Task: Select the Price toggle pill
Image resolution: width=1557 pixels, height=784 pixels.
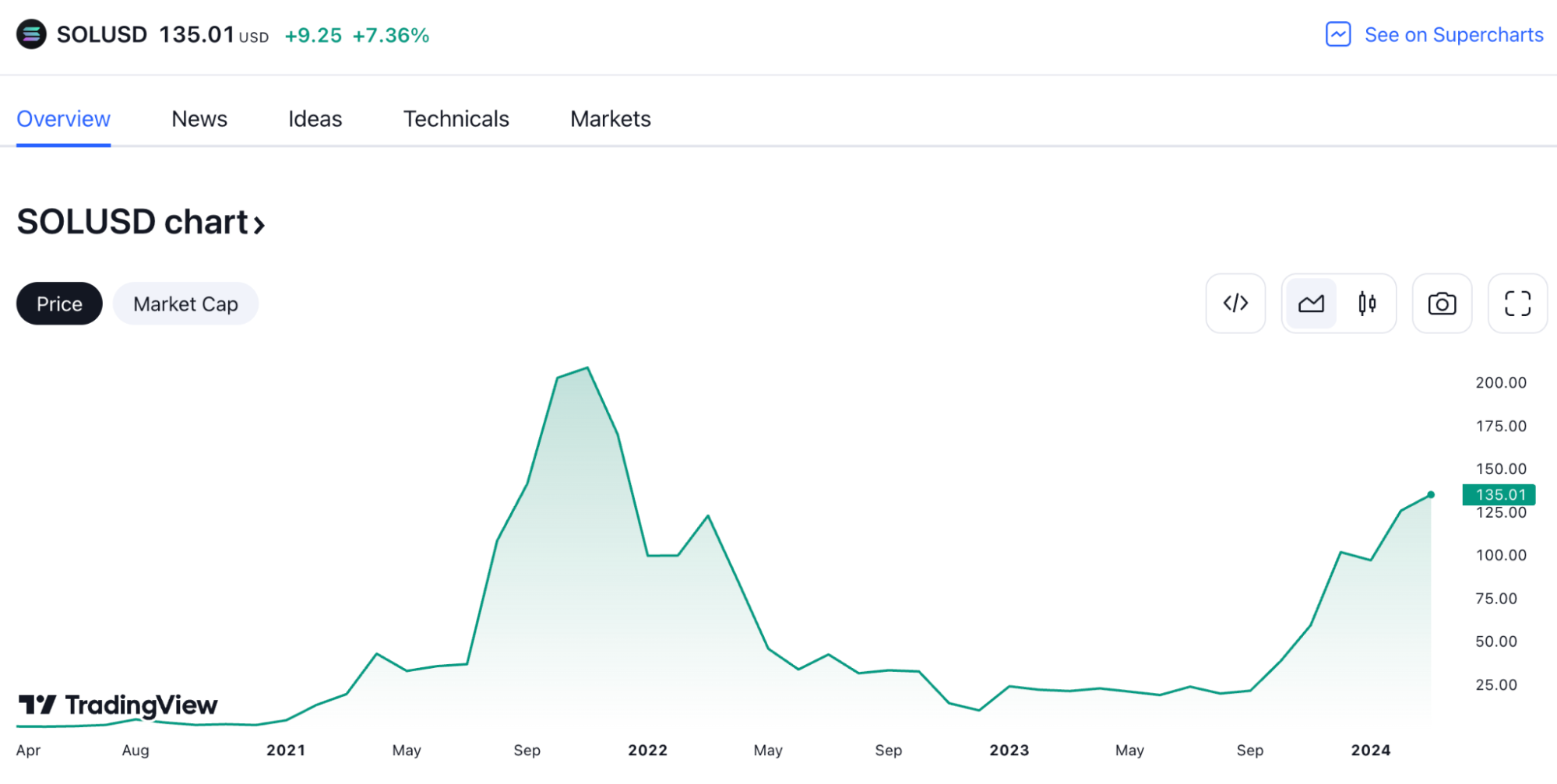Action: pos(59,304)
